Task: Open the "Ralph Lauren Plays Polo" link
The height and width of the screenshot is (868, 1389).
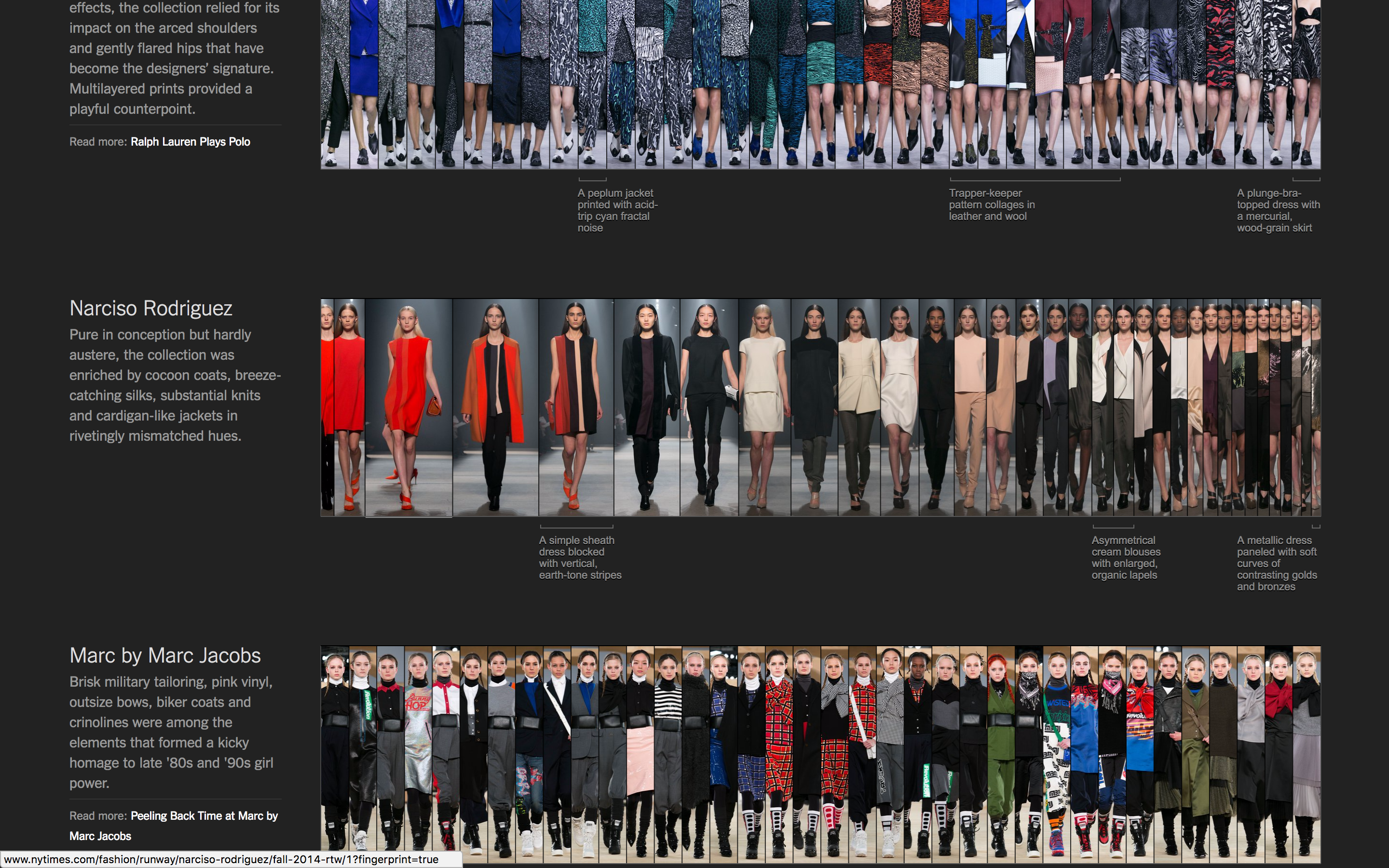Action: tap(191, 141)
